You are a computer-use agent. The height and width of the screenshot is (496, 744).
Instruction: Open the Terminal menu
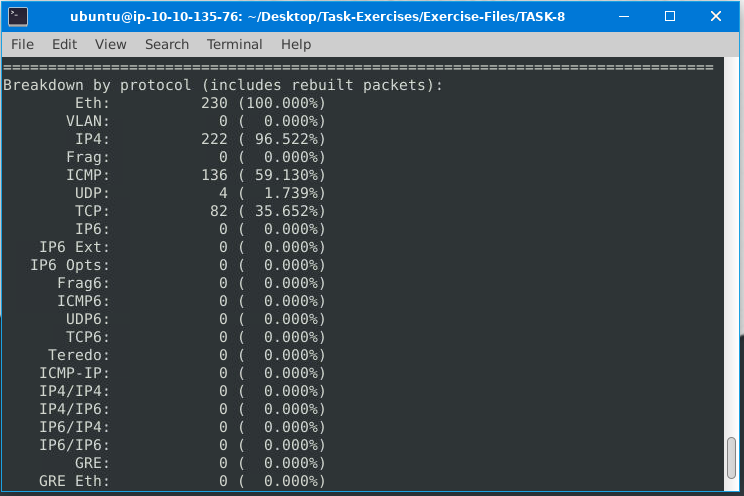pos(234,44)
